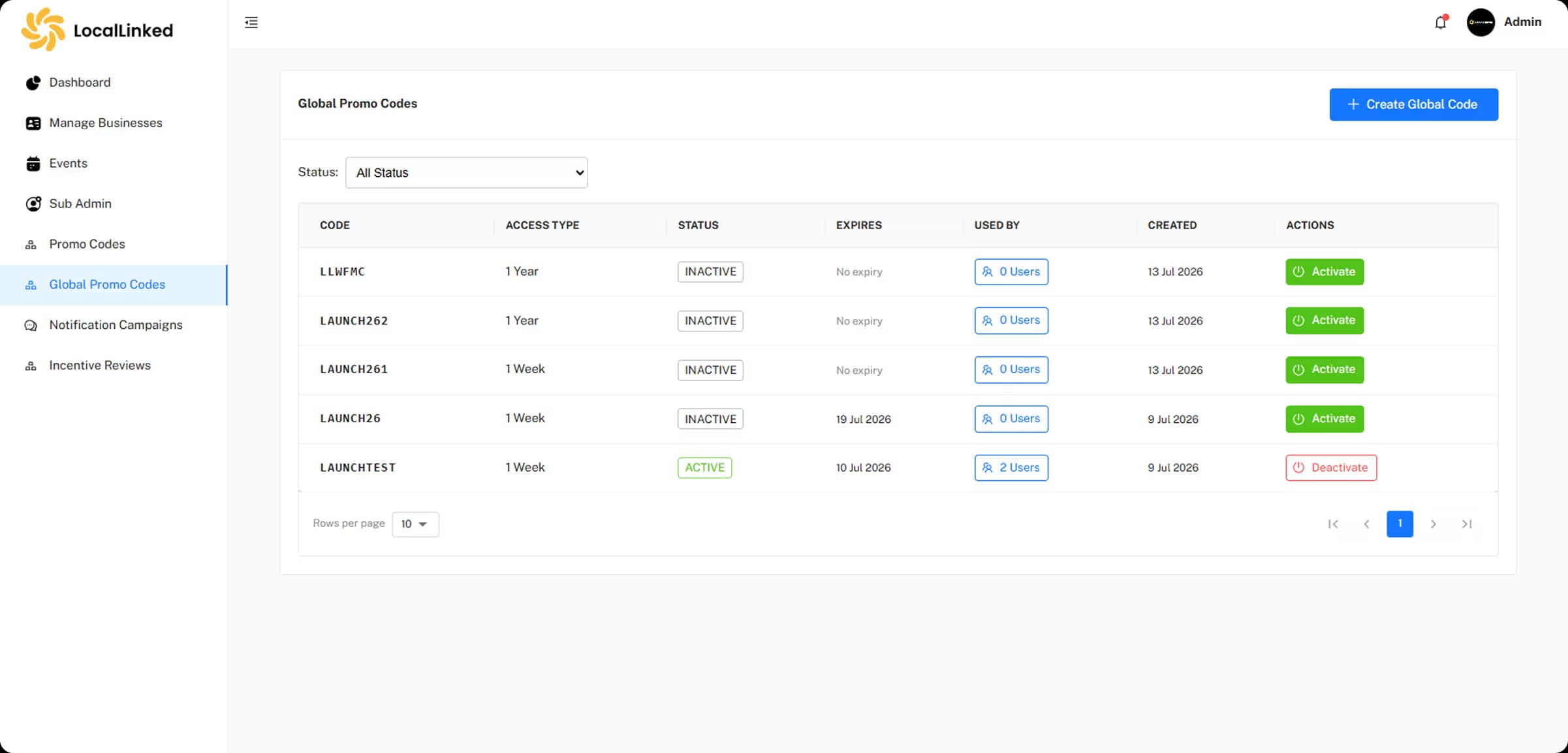Click Create Global Code button
This screenshot has width=1568, height=753.
coord(1413,104)
